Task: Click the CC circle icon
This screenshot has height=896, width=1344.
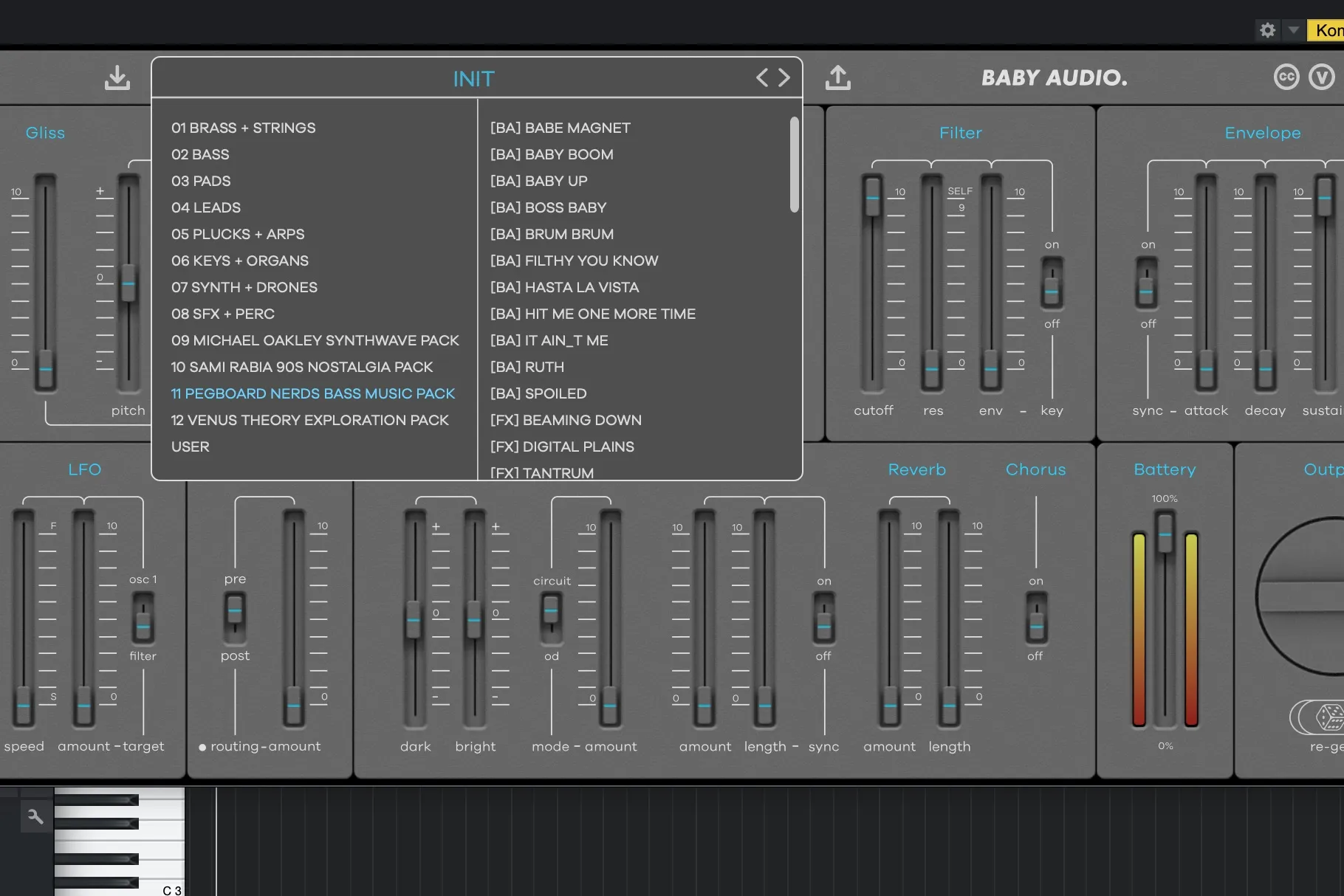Action: [x=1286, y=77]
